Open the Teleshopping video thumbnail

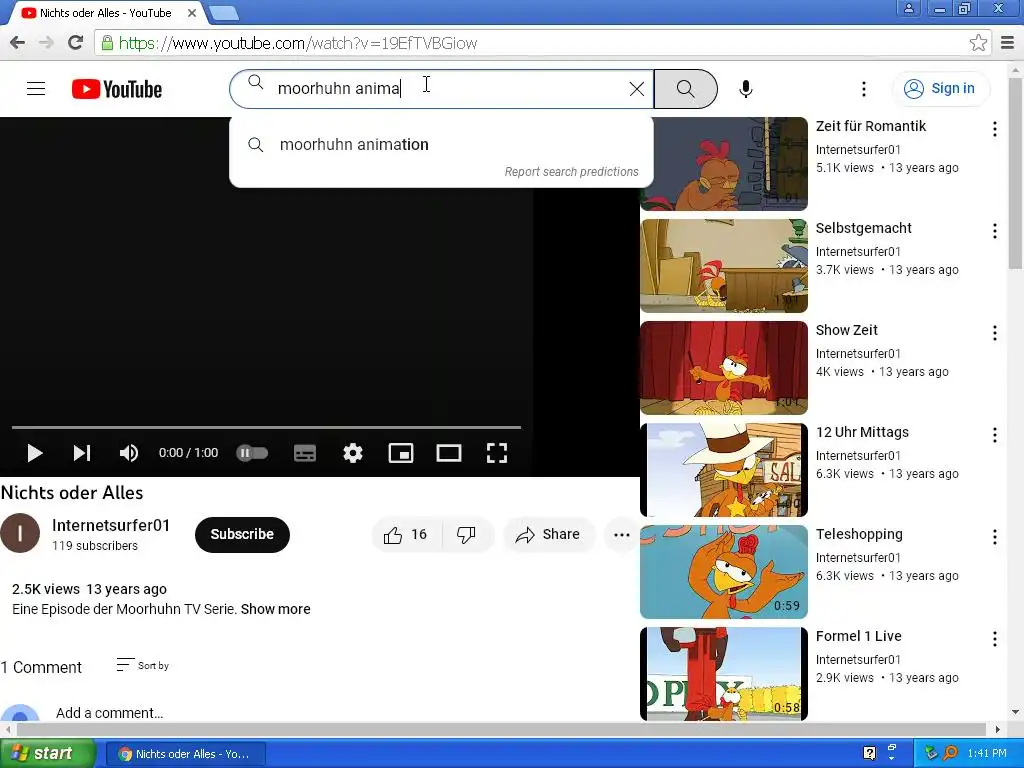coord(724,572)
